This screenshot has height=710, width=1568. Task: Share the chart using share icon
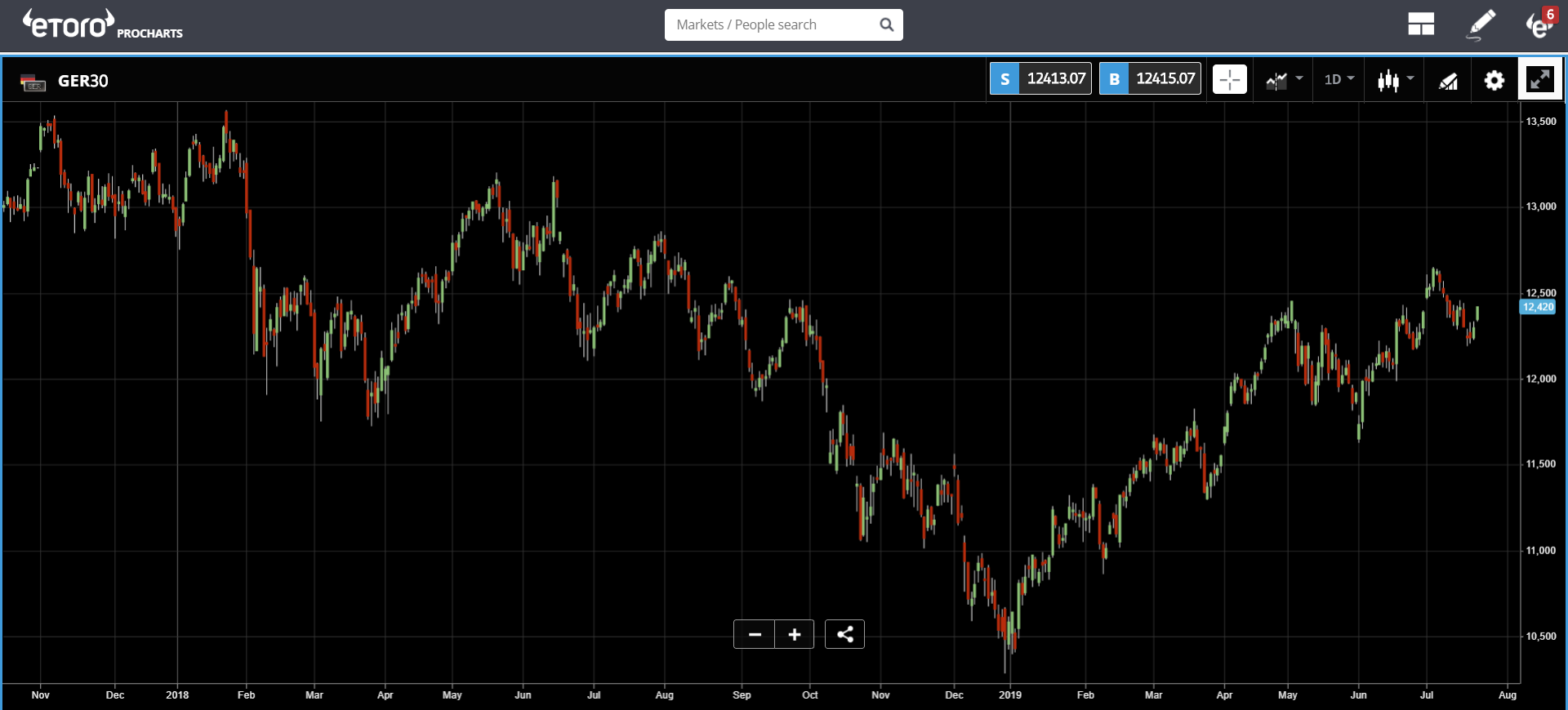point(844,634)
